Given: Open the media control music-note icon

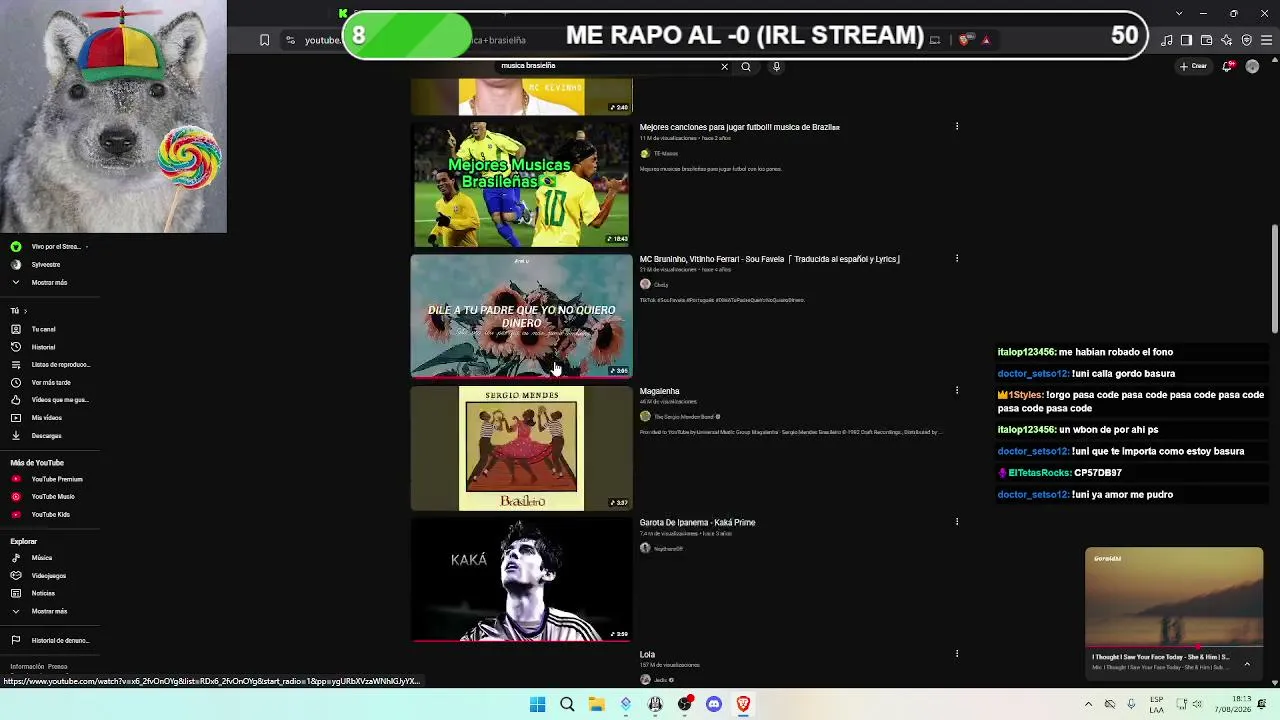Looking at the screenshot, I should point(1167,40).
